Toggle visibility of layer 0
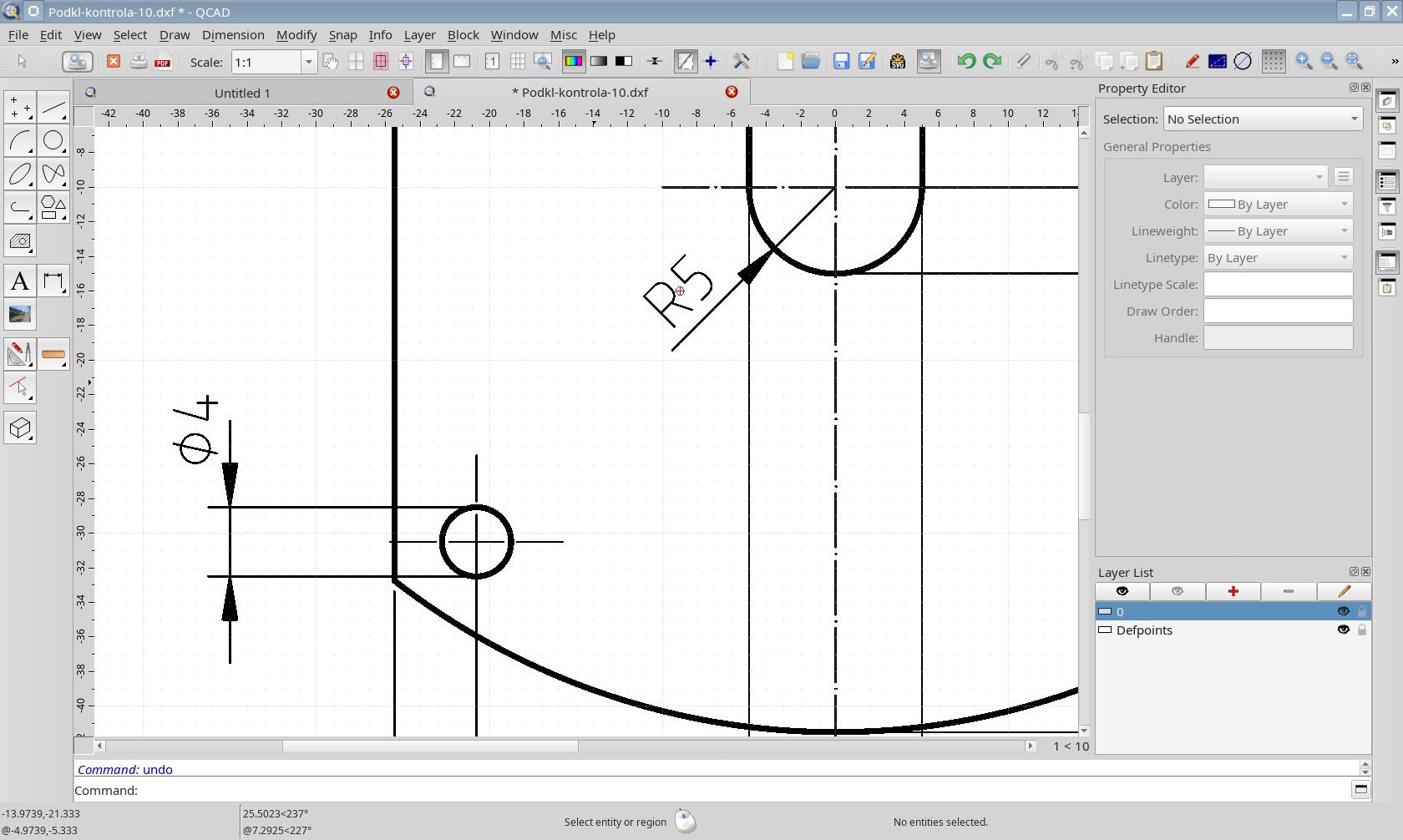 pos(1343,611)
